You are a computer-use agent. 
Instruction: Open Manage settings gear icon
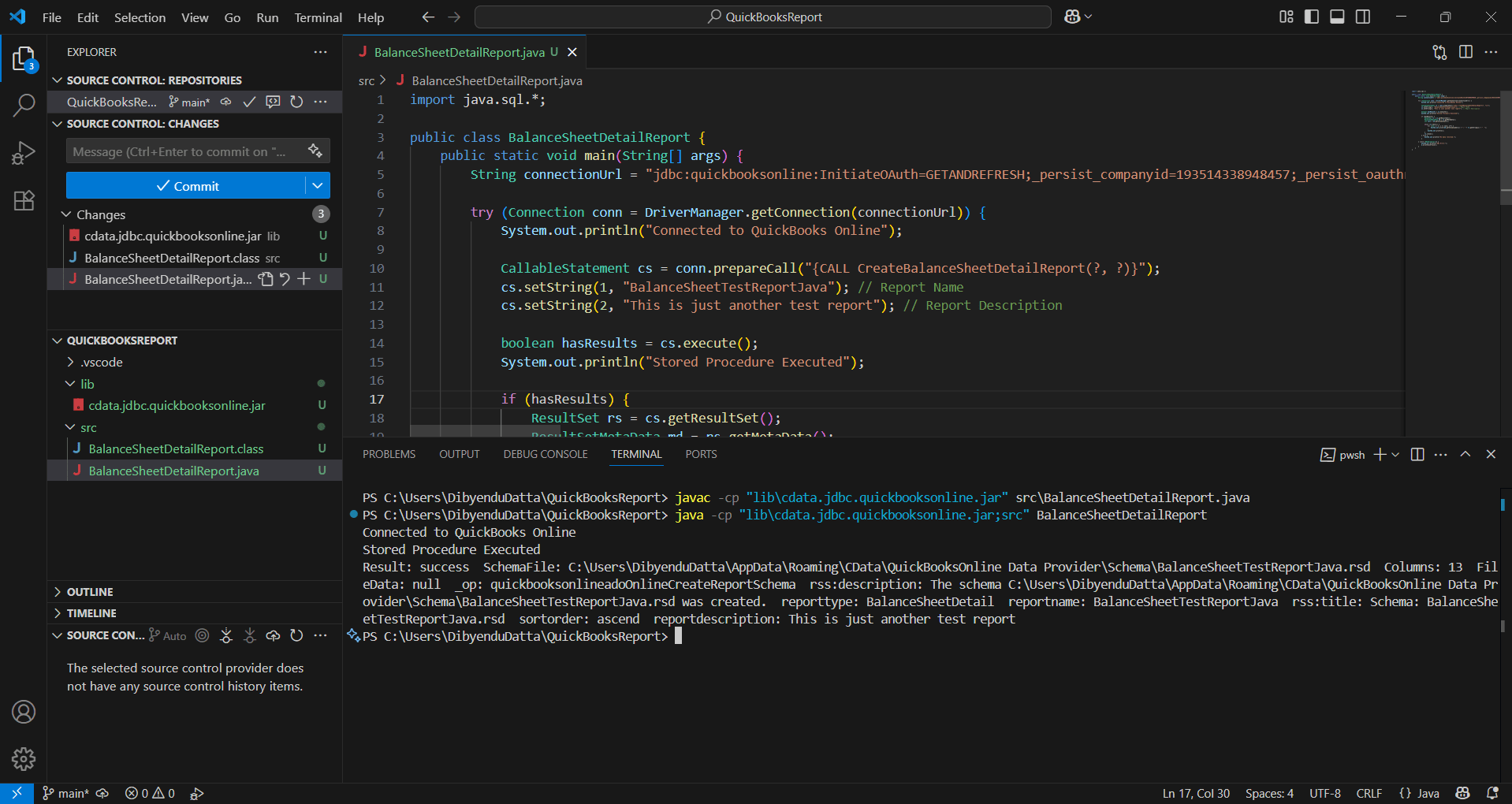click(24, 758)
